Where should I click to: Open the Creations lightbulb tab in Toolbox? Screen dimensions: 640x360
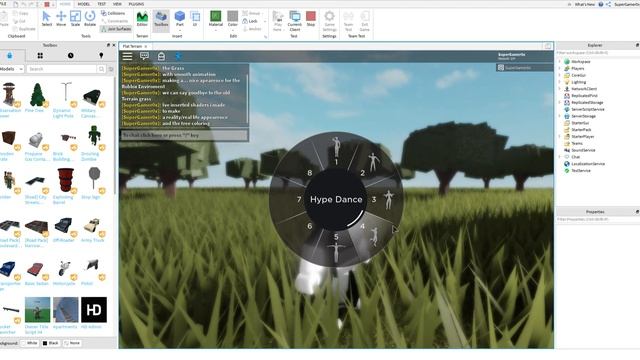101,56
